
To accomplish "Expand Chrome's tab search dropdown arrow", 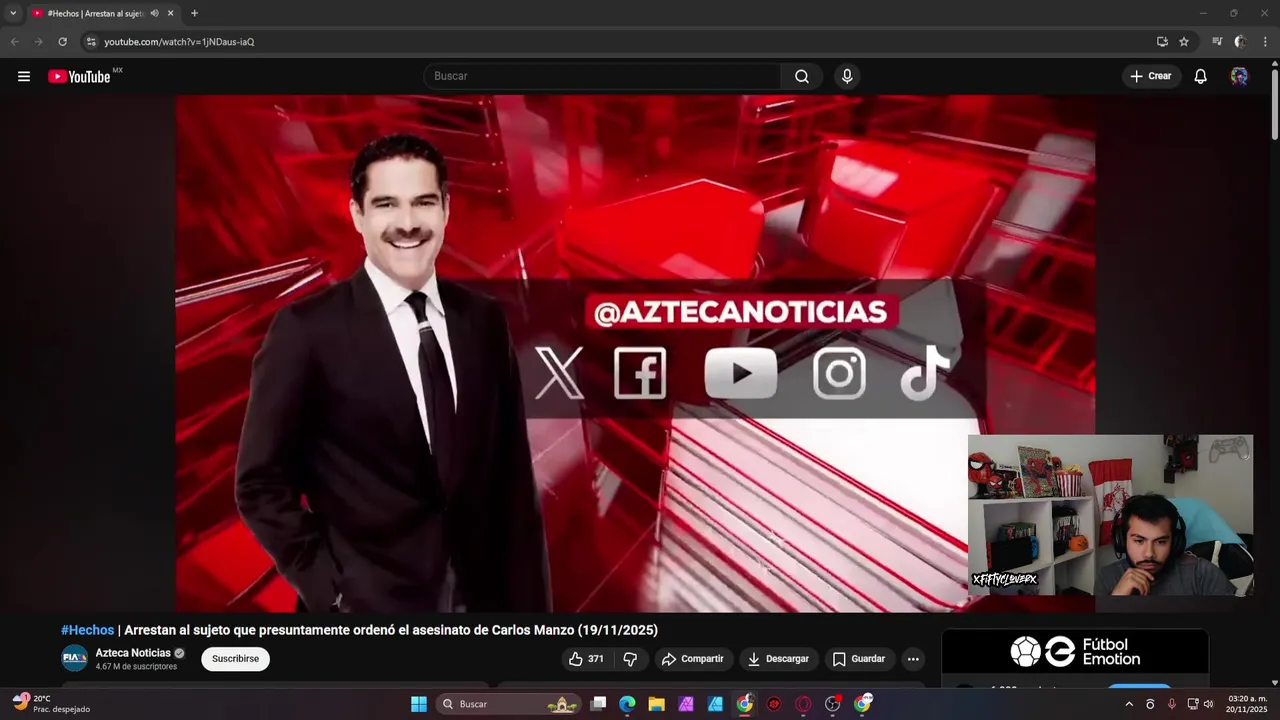I will [x=13, y=13].
